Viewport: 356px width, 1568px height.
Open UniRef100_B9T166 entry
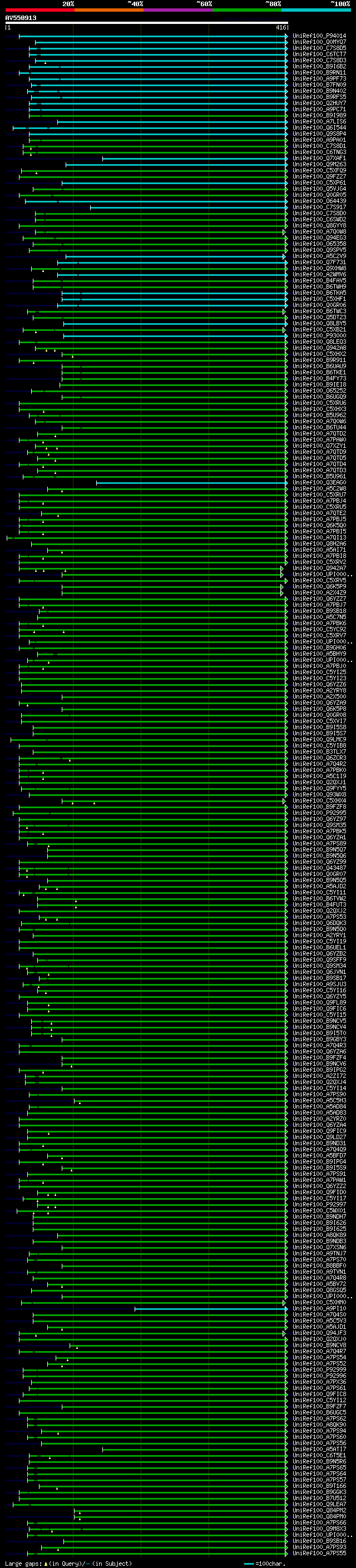click(x=319, y=1486)
